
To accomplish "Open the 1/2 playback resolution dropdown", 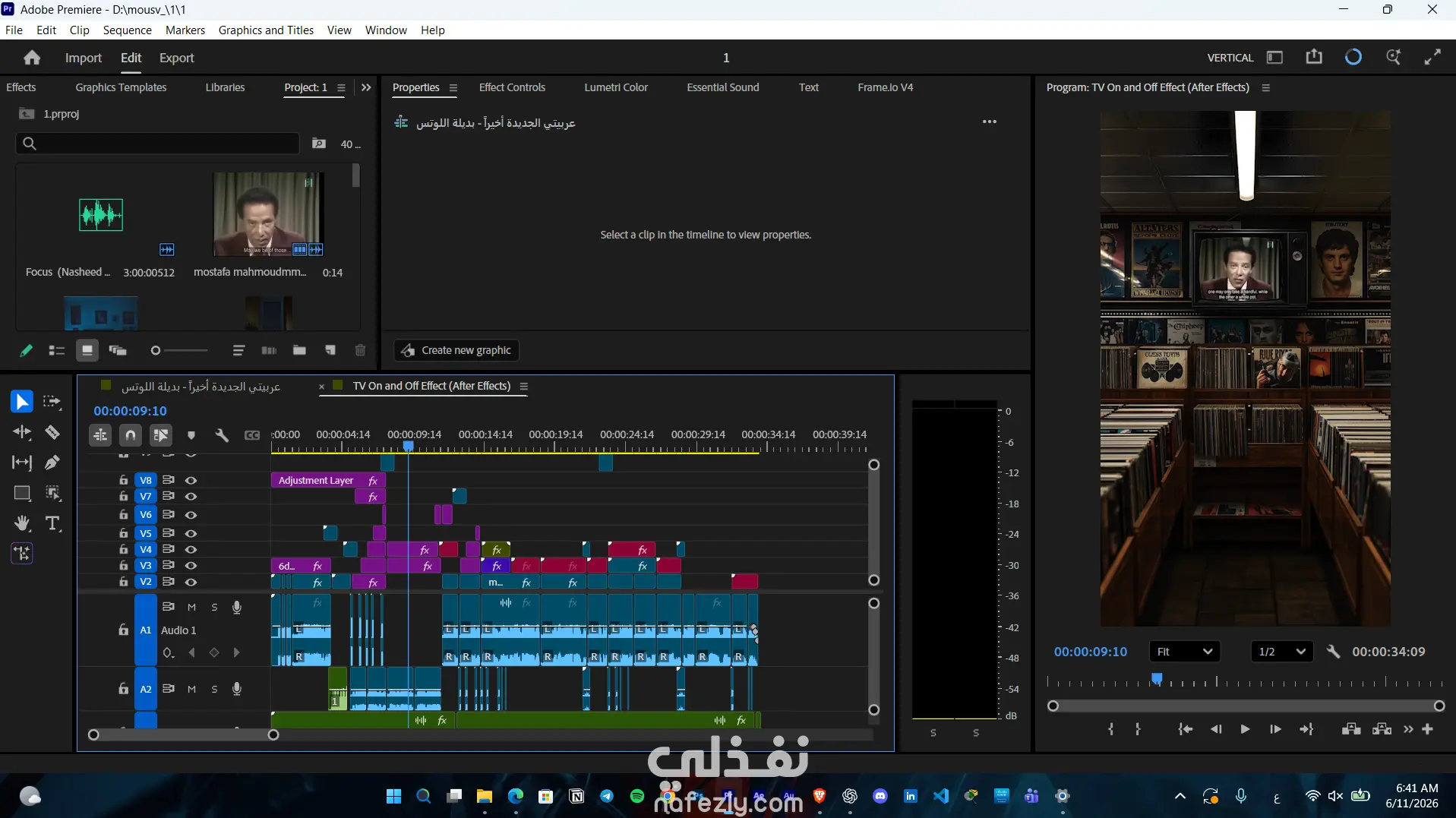I will point(1282,652).
